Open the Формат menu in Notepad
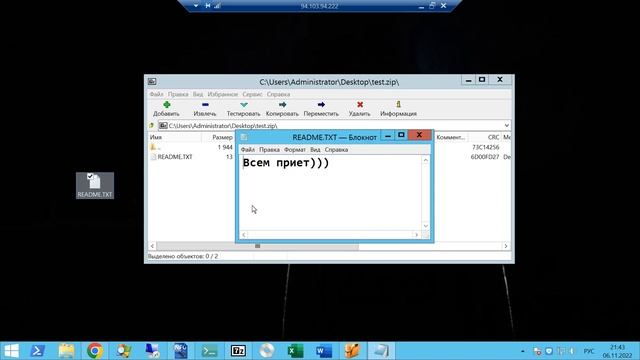The image size is (640, 360). (295, 150)
